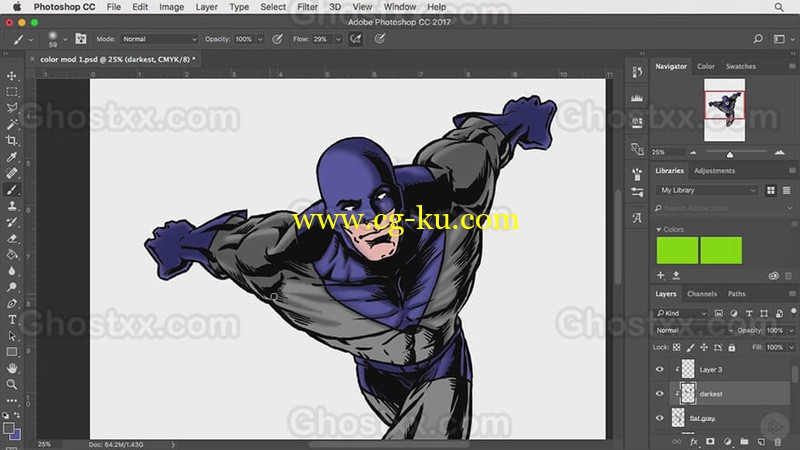Hide the flat gray layer
The image size is (800, 450).
tap(660, 418)
